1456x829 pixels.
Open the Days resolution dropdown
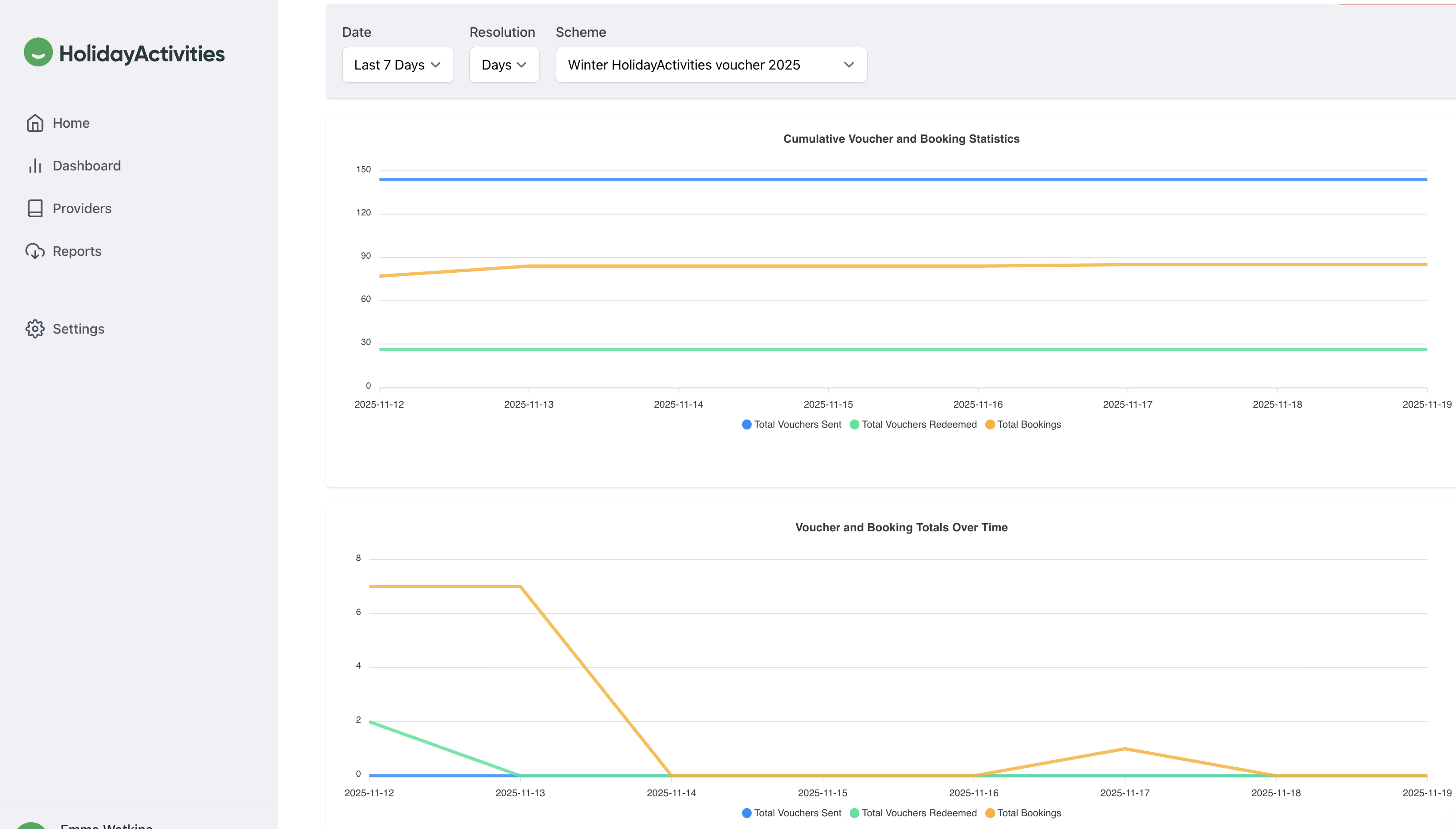click(504, 65)
